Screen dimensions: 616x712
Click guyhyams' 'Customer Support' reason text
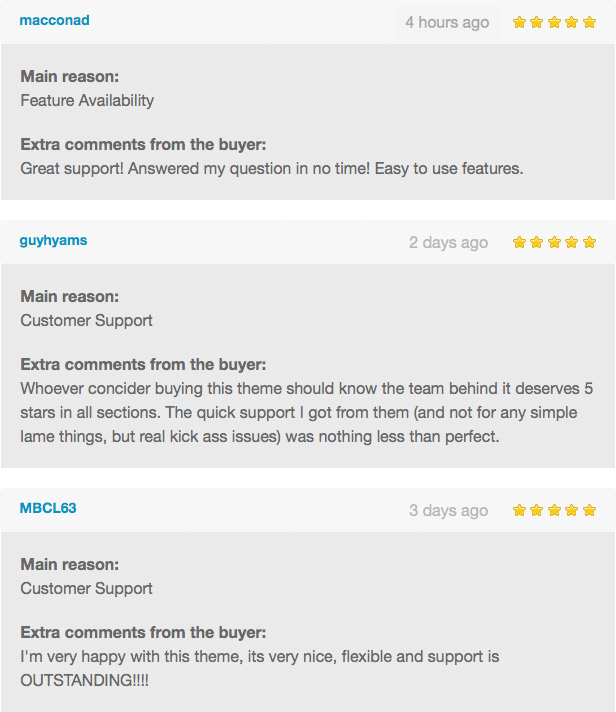coord(86,321)
